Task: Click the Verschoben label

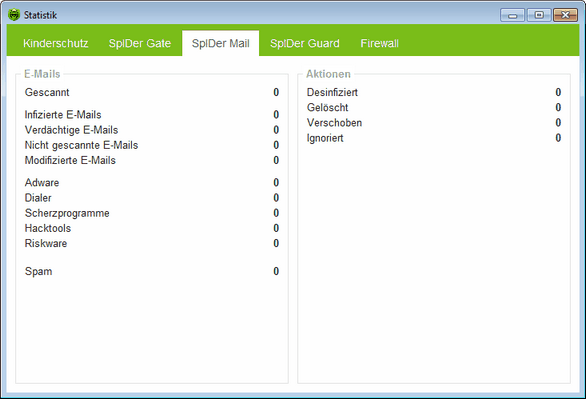Action: point(334,123)
